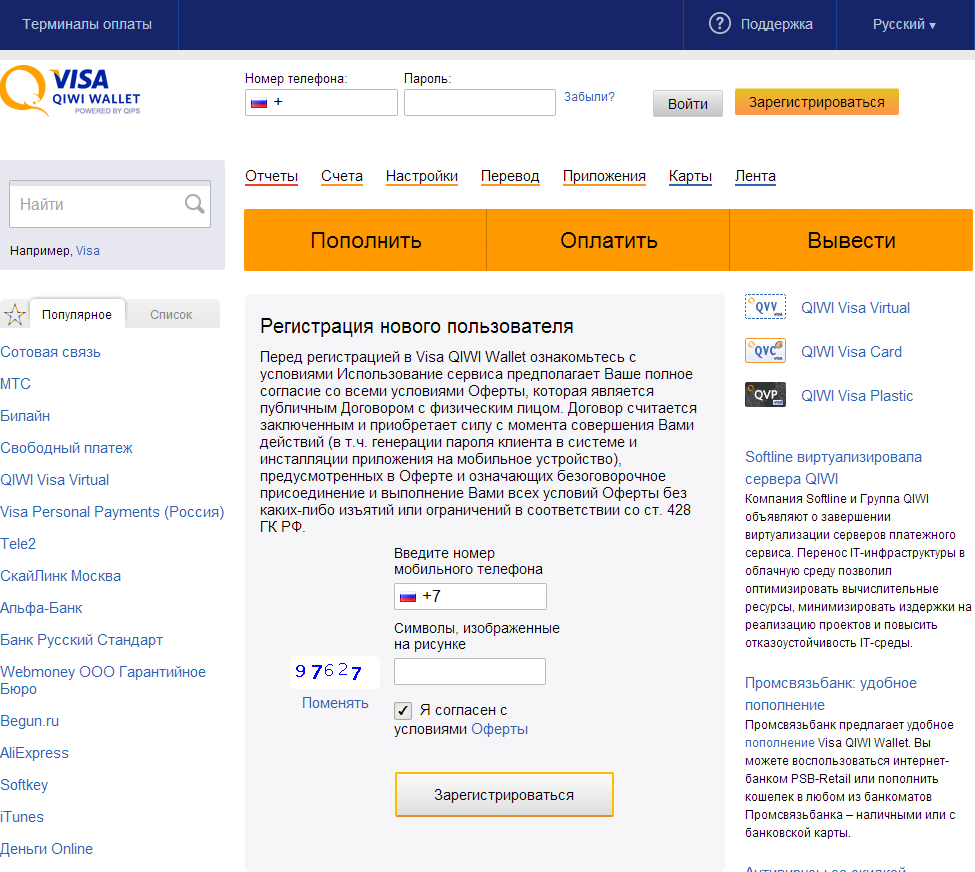Click the QVV Visa Virtual card icon
The height and width of the screenshot is (872, 975).
[x=765, y=307]
